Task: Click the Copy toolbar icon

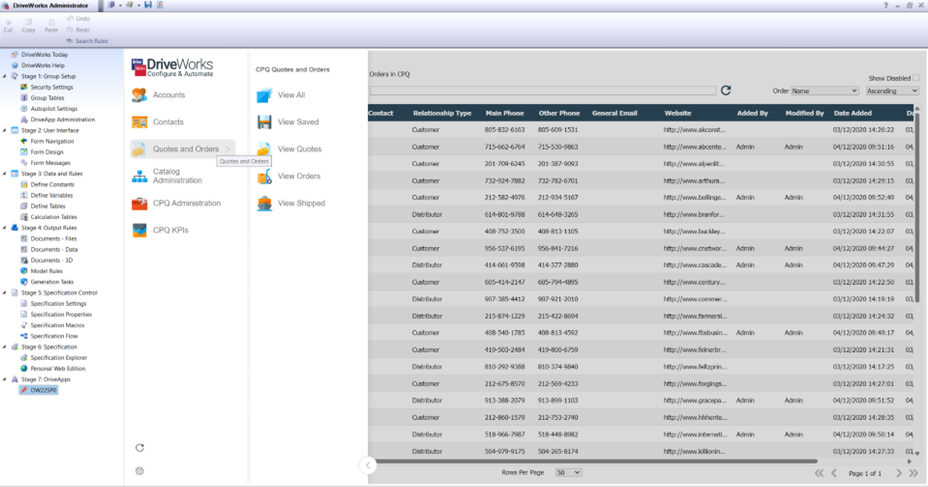Action: point(28,25)
